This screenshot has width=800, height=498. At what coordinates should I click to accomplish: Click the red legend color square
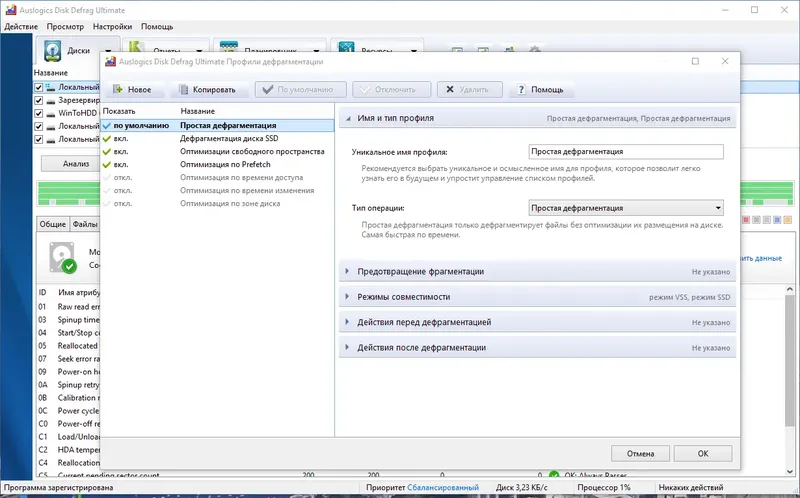(746, 220)
